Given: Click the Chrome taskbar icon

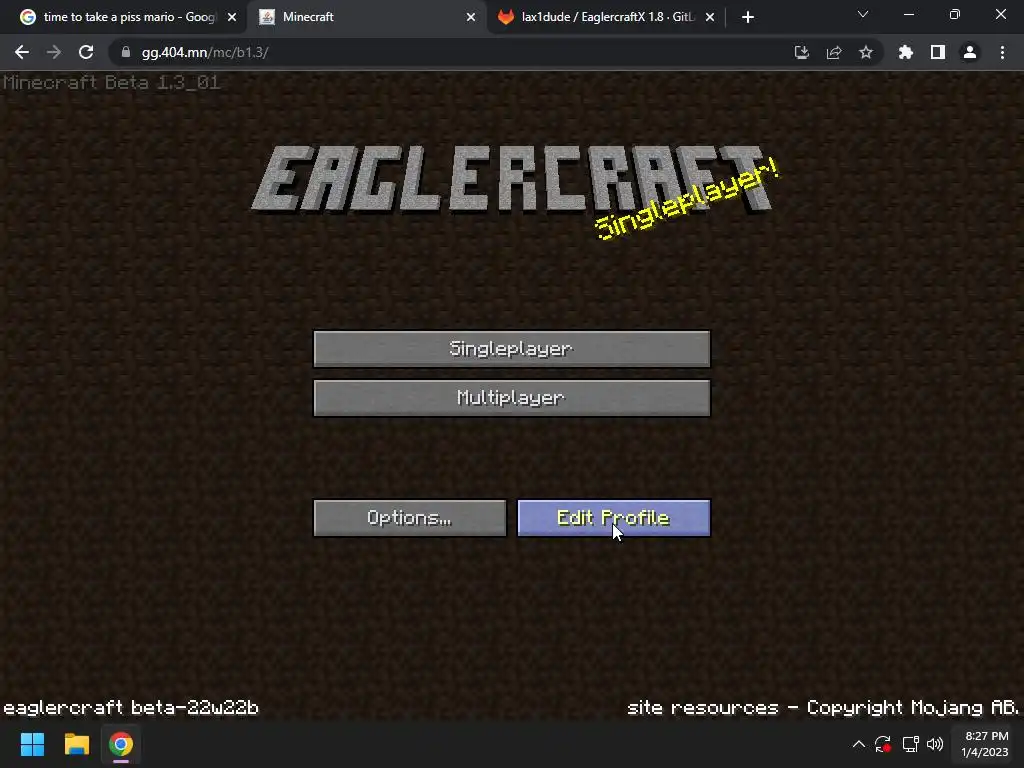Looking at the screenshot, I should click(121, 744).
